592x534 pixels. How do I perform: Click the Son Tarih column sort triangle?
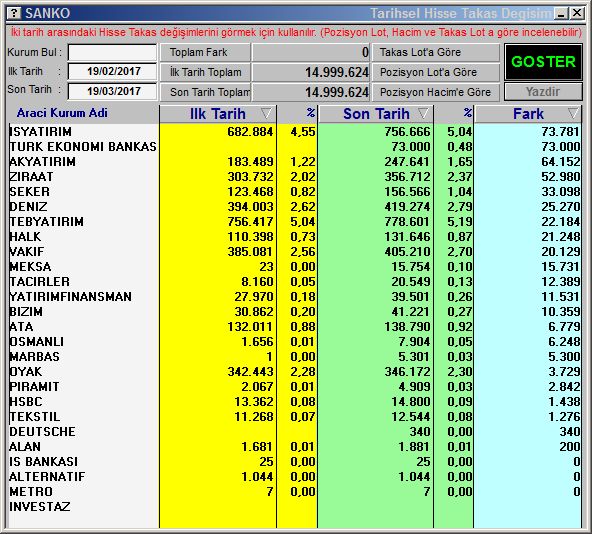click(423, 113)
